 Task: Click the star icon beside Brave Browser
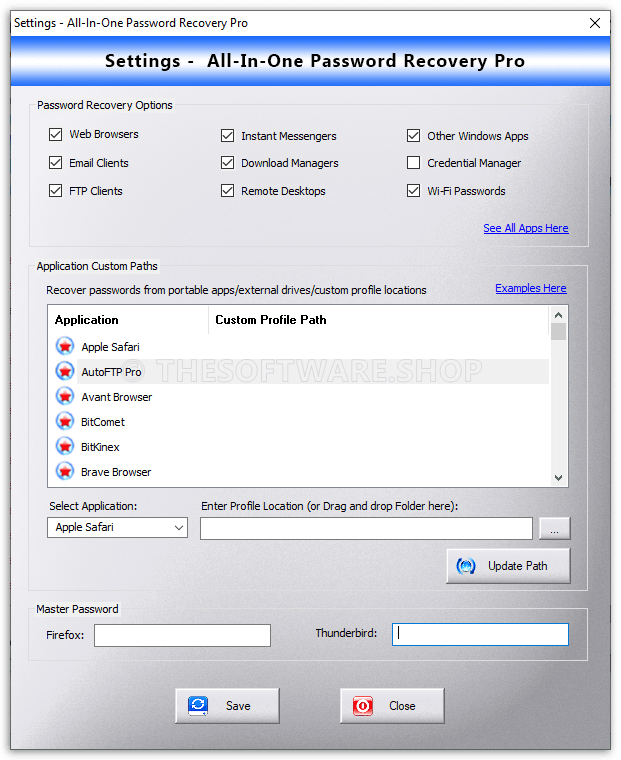tap(64, 471)
